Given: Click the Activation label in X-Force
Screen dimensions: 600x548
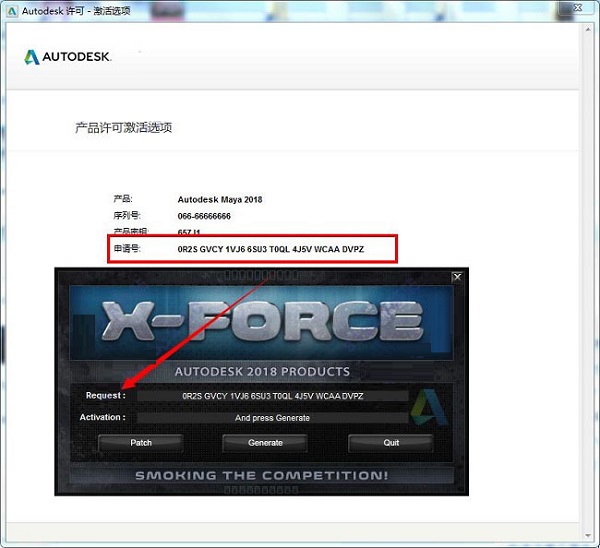Looking at the screenshot, I should (103, 417).
